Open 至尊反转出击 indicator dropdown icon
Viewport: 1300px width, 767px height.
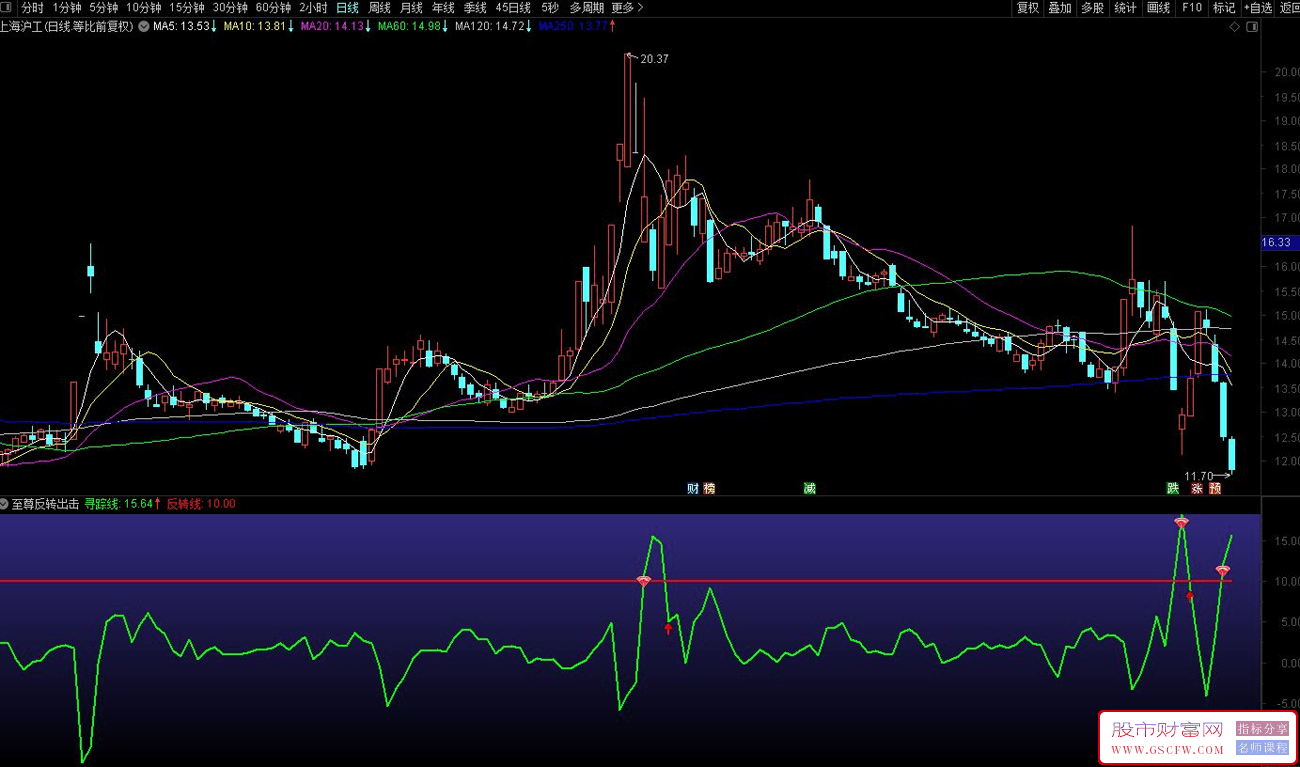(5, 504)
